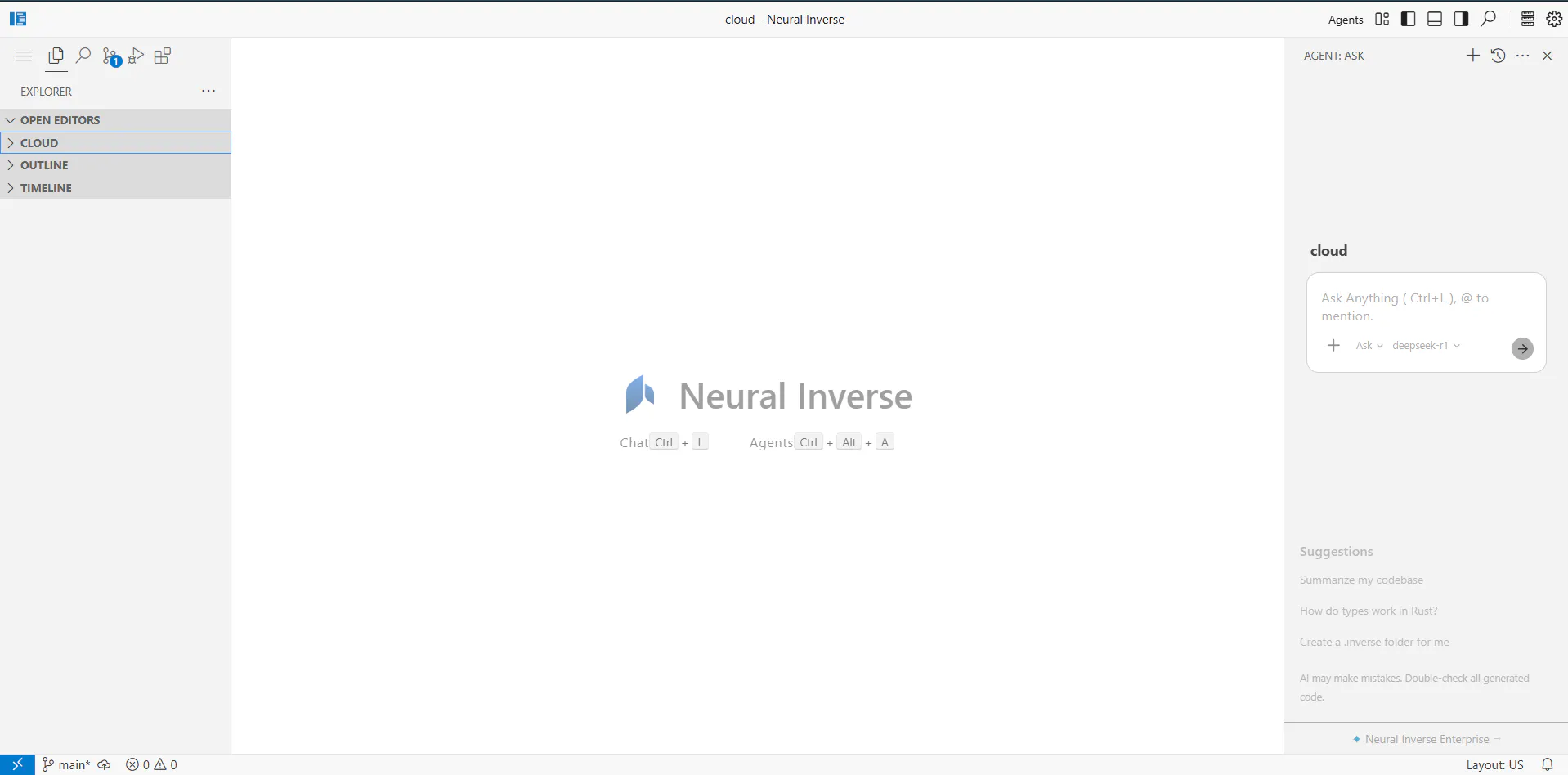Click the cloud workspace heading in chat
This screenshot has height=775, width=1568.
[x=1328, y=251]
